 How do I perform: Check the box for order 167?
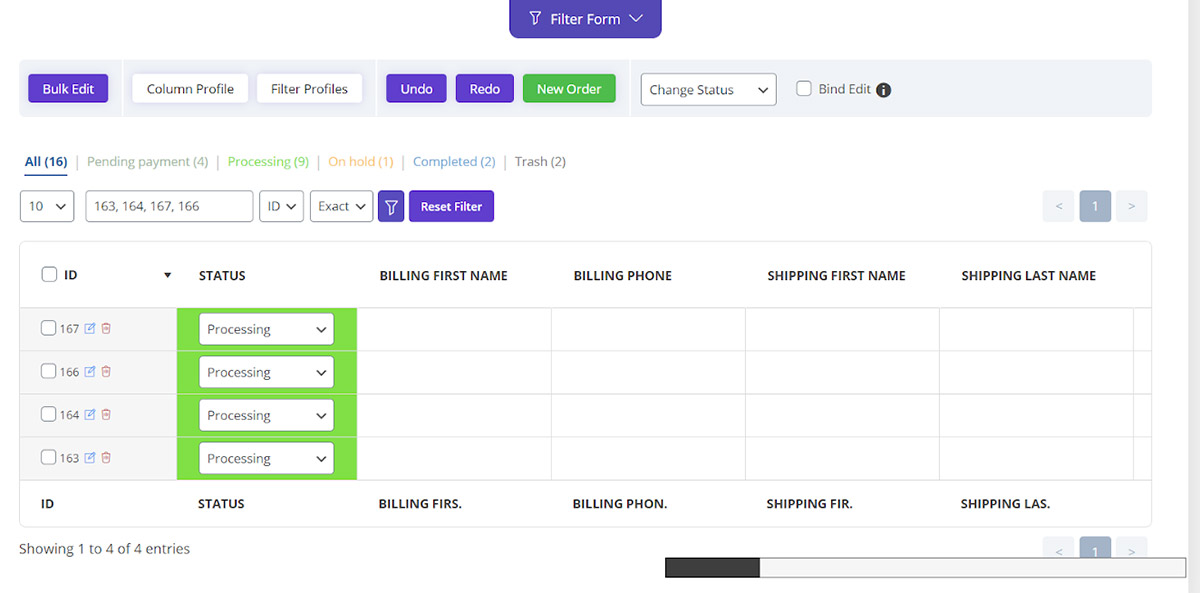click(48, 327)
